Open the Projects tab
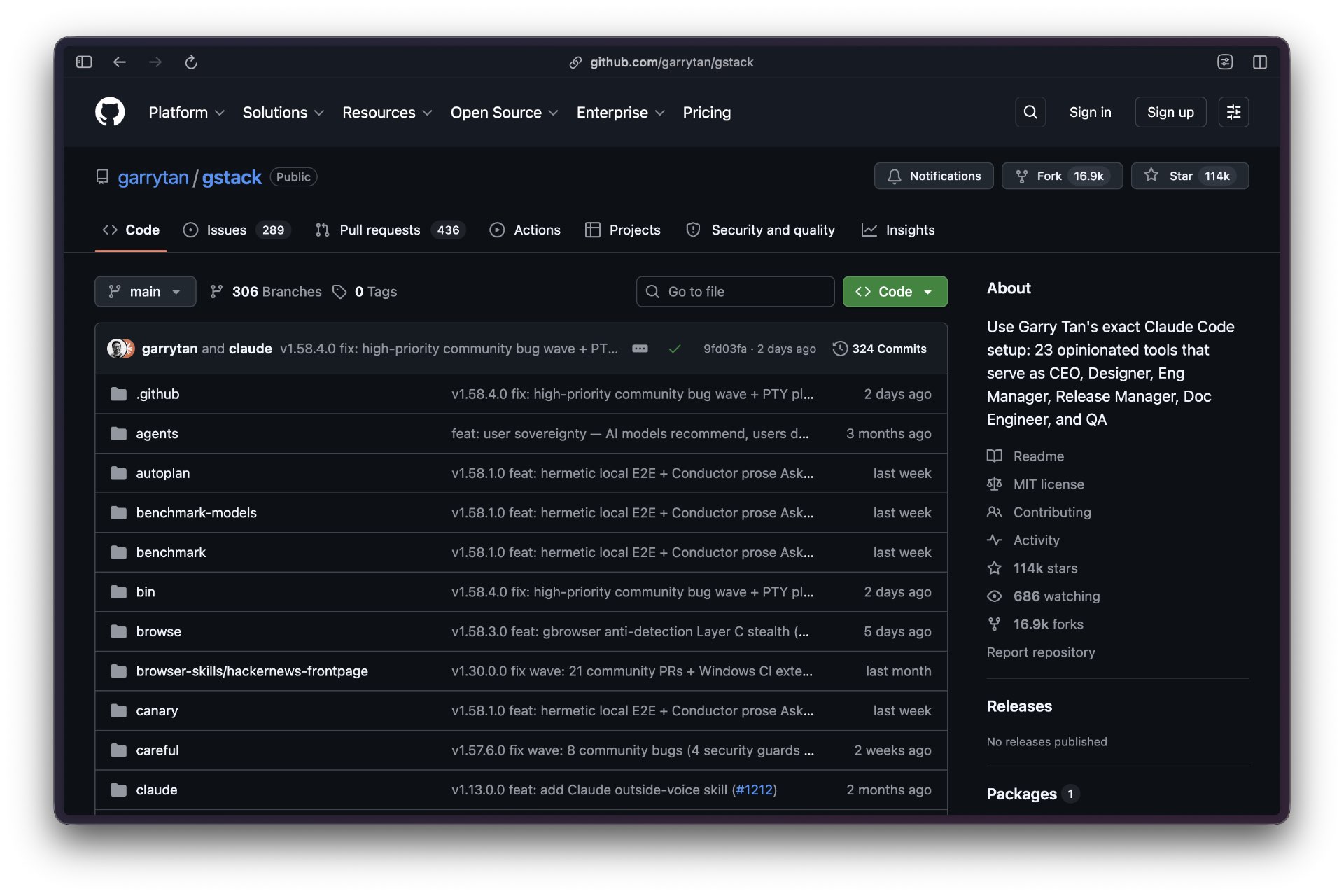The image size is (1344, 896). [623, 230]
